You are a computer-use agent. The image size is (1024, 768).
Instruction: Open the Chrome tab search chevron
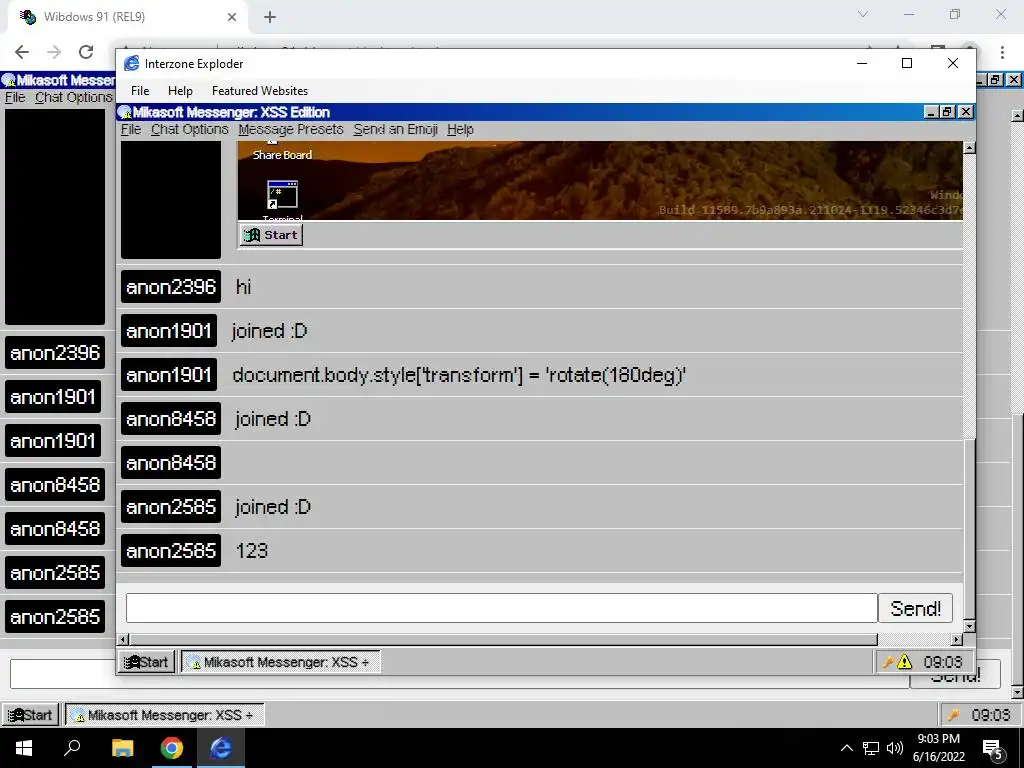coord(863,14)
